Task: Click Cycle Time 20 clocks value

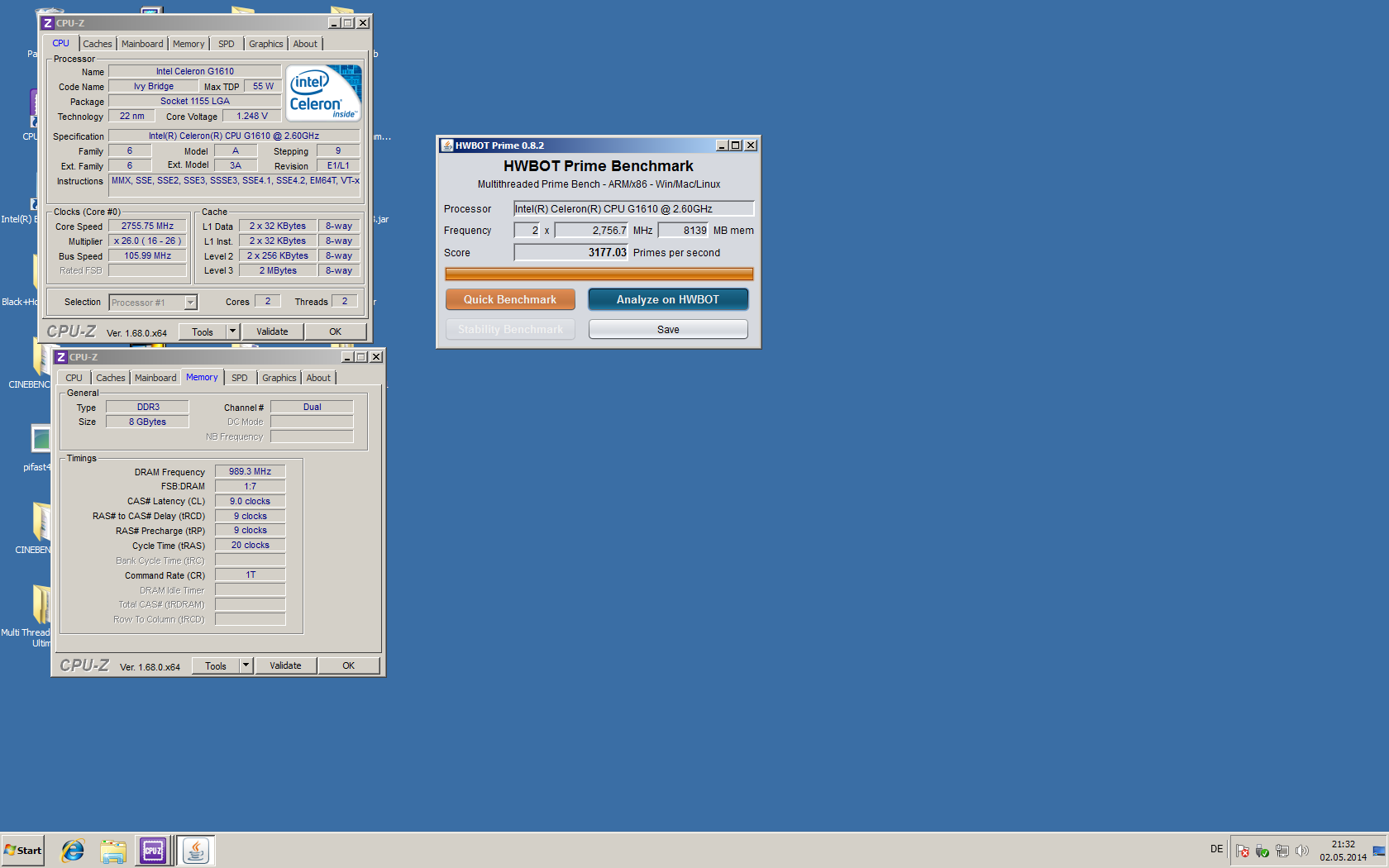Action: [x=250, y=545]
